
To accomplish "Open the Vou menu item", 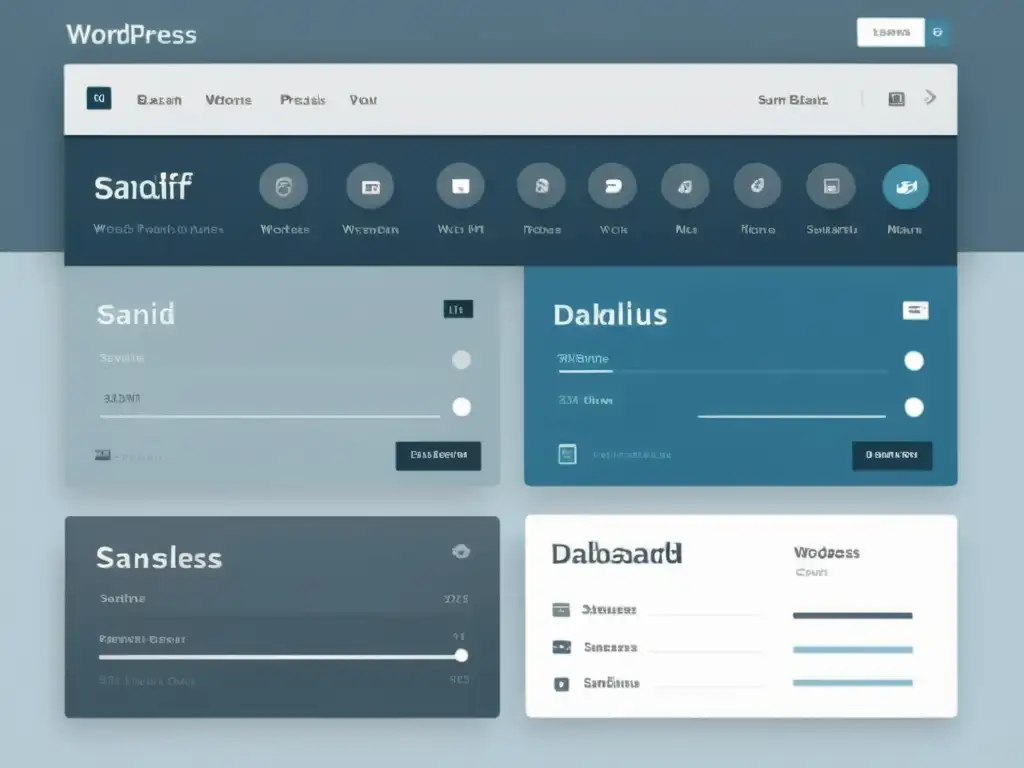I will [363, 100].
